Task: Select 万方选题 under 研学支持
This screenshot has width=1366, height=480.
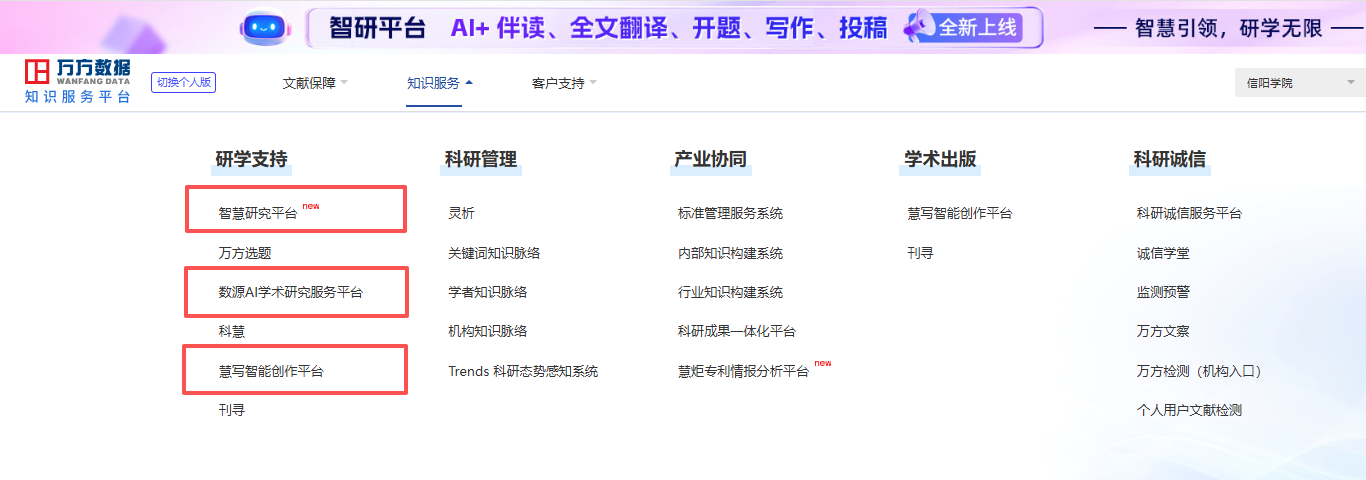Action: pos(245,253)
